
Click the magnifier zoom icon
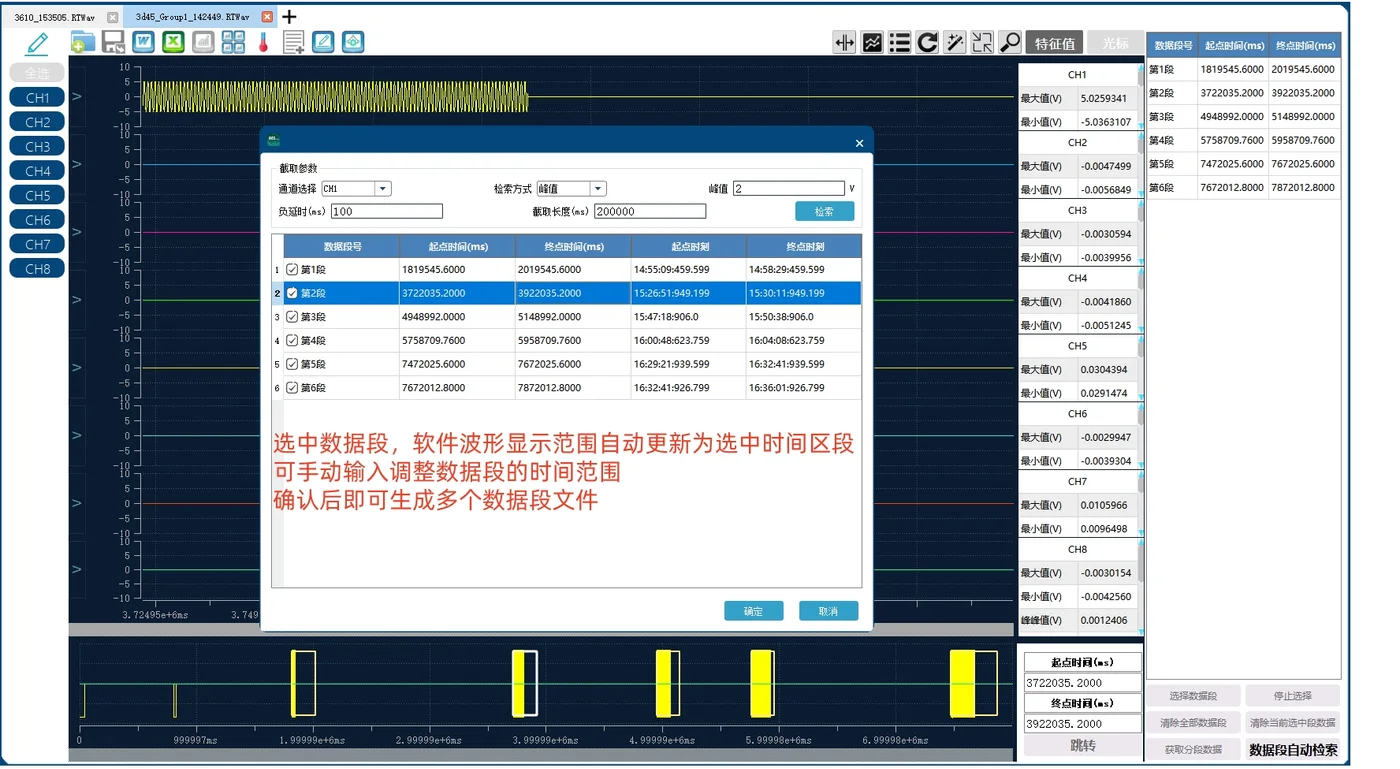(x=1010, y=42)
